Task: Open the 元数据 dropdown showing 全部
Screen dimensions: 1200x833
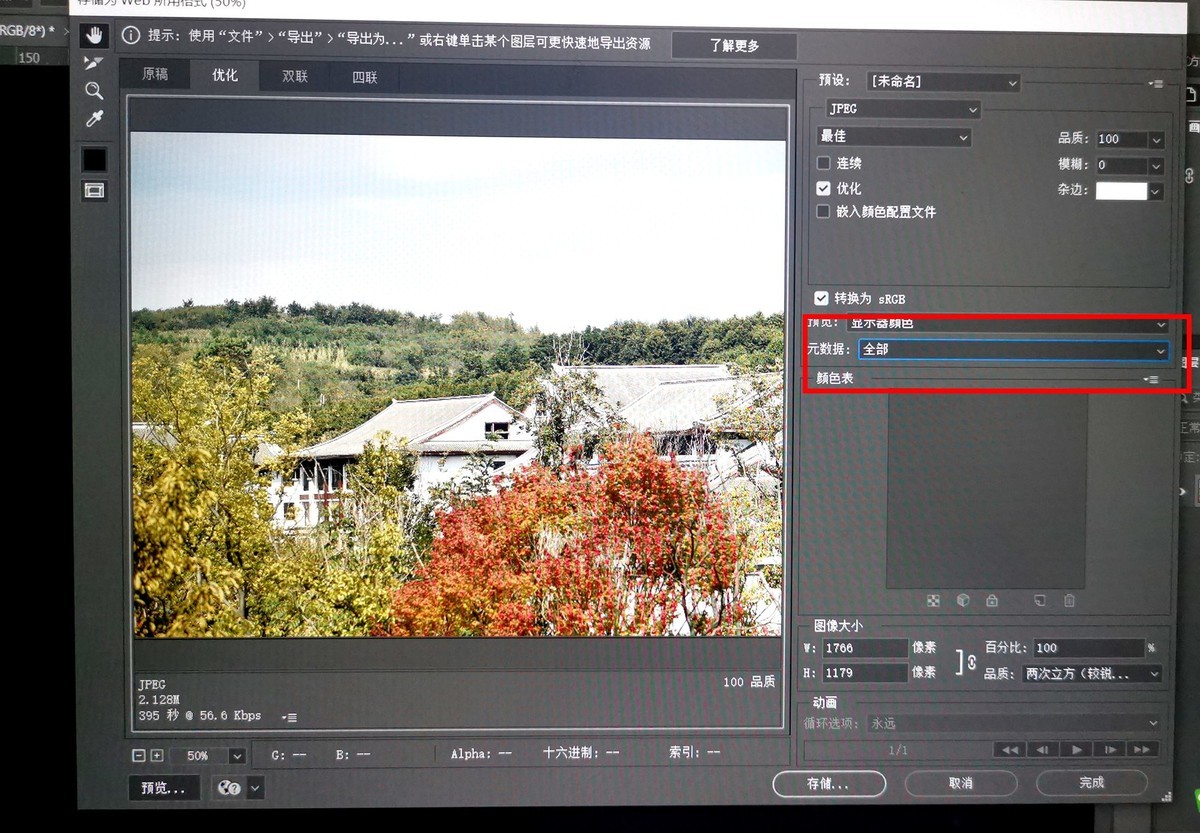Action: point(1014,350)
